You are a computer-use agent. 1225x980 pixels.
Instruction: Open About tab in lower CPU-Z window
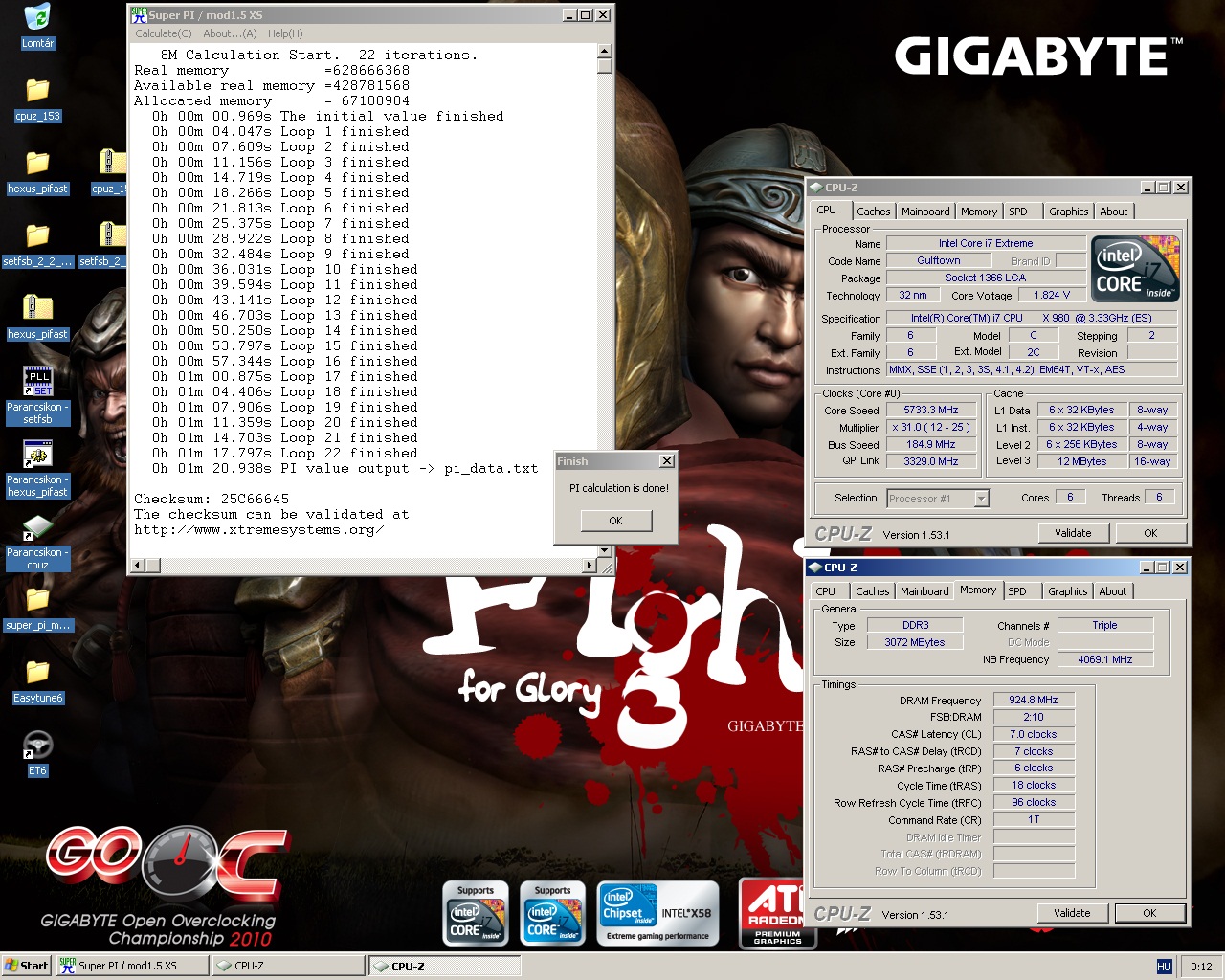(1112, 591)
